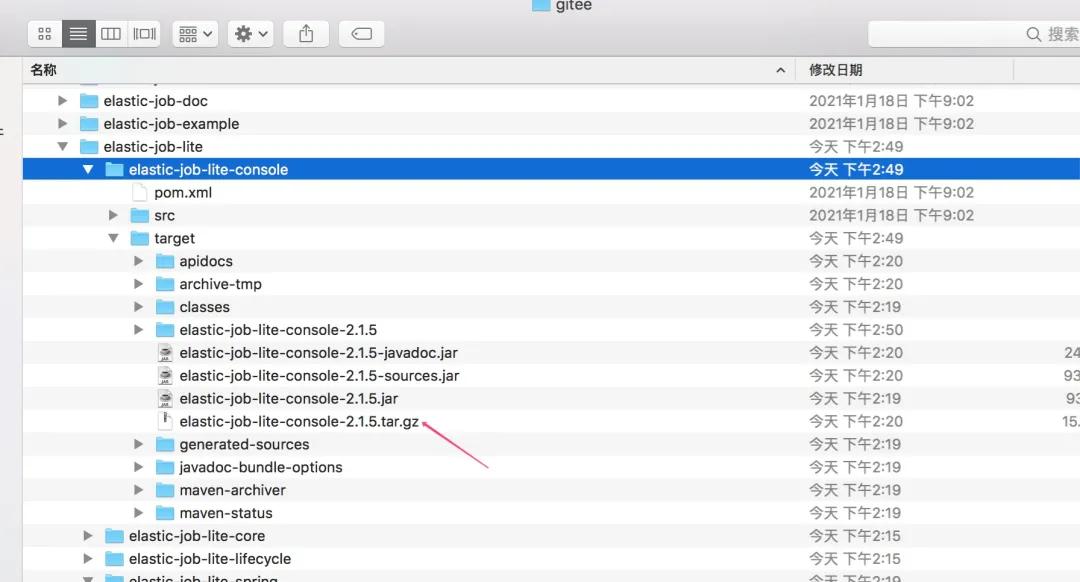Collapse the elastic-job-lite-console folder
The width and height of the screenshot is (1080, 582).
(88, 170)
